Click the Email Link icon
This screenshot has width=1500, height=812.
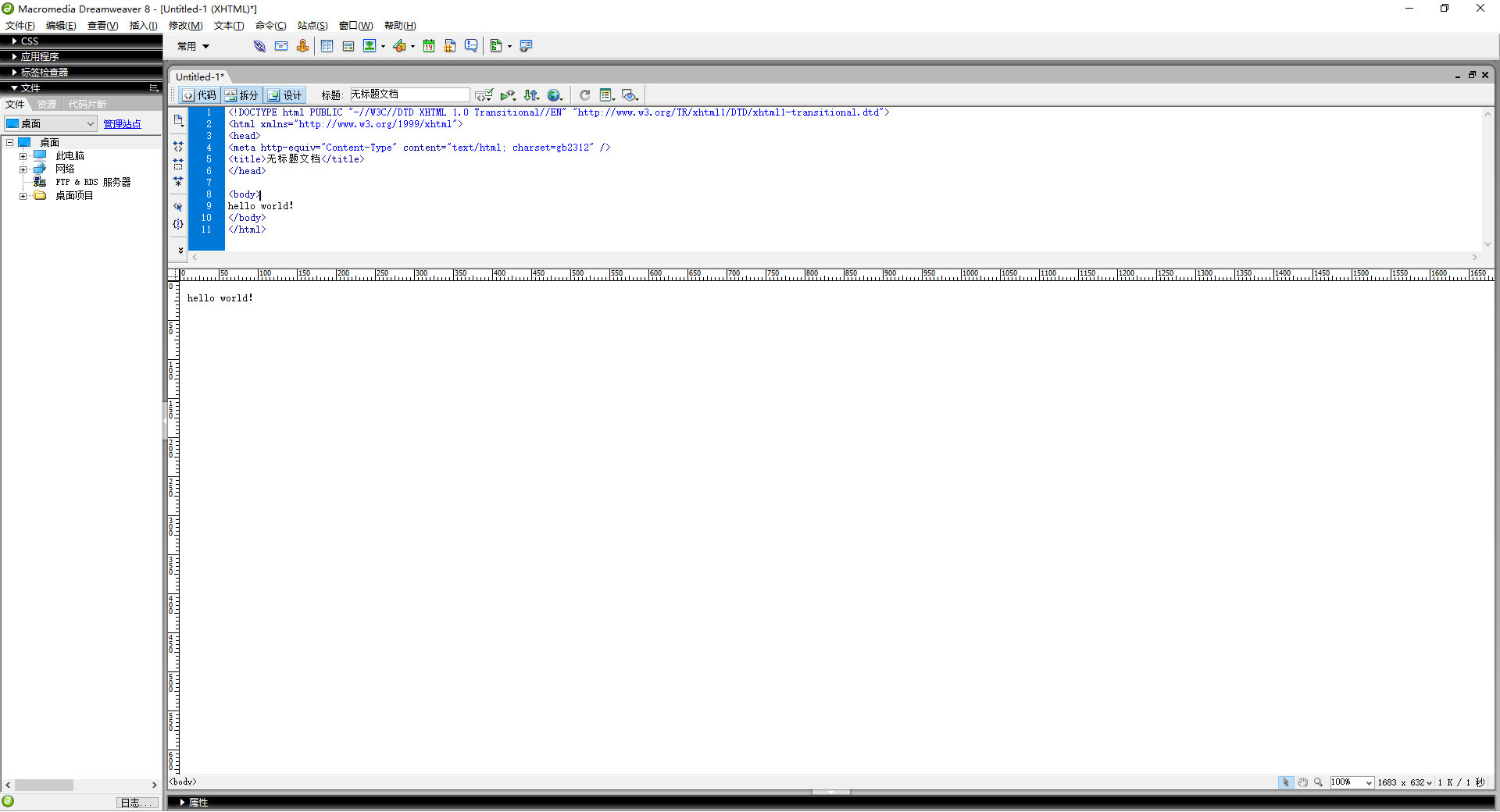coord(281,46)
